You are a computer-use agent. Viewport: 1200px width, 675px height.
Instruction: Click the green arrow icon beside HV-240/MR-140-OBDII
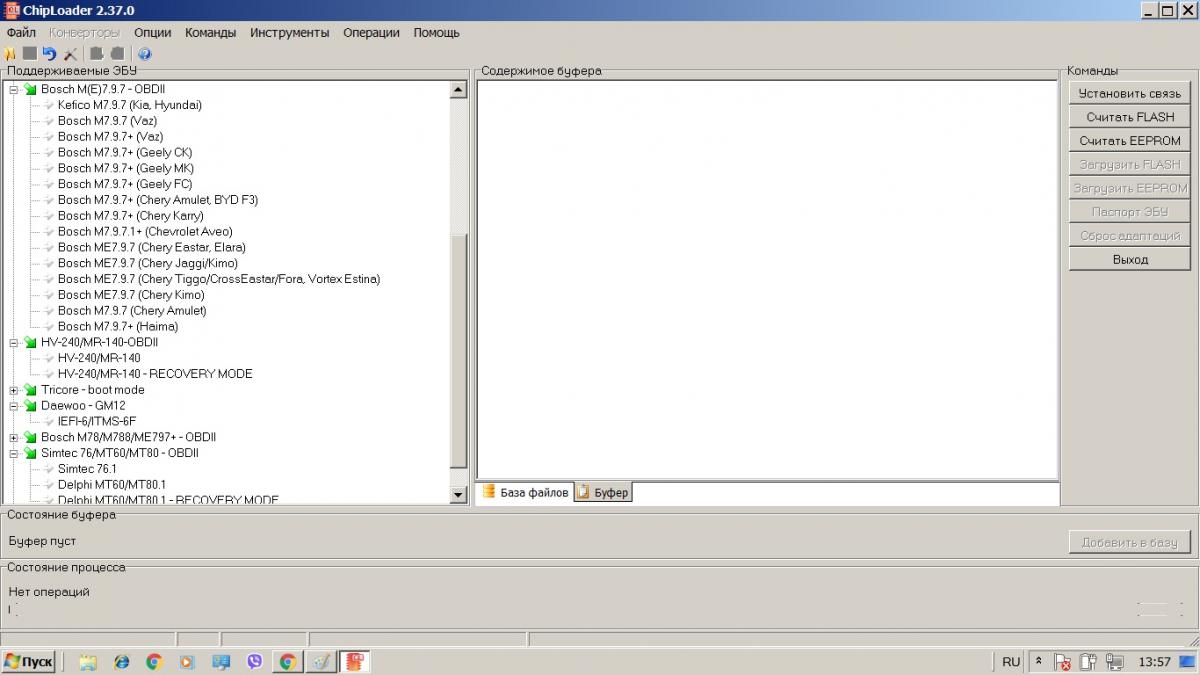point(30,342)
